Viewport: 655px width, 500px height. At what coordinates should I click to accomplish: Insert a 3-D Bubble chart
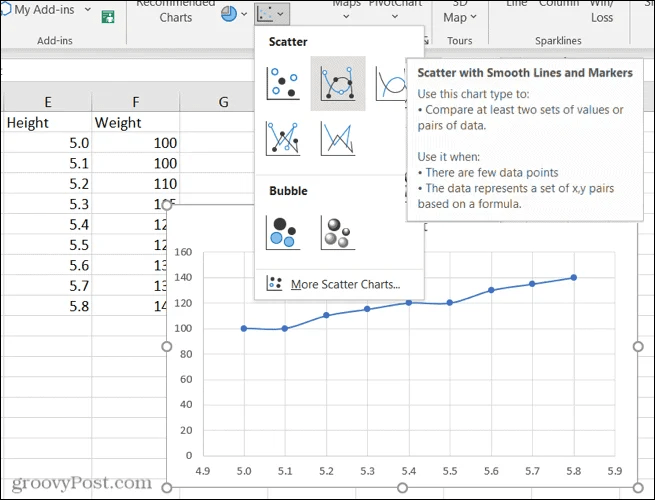338,232
